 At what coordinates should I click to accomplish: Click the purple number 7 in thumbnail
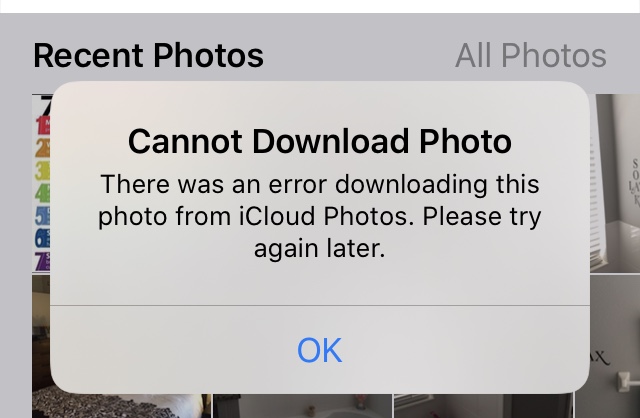pyautogui.click(x=42, y=261)
